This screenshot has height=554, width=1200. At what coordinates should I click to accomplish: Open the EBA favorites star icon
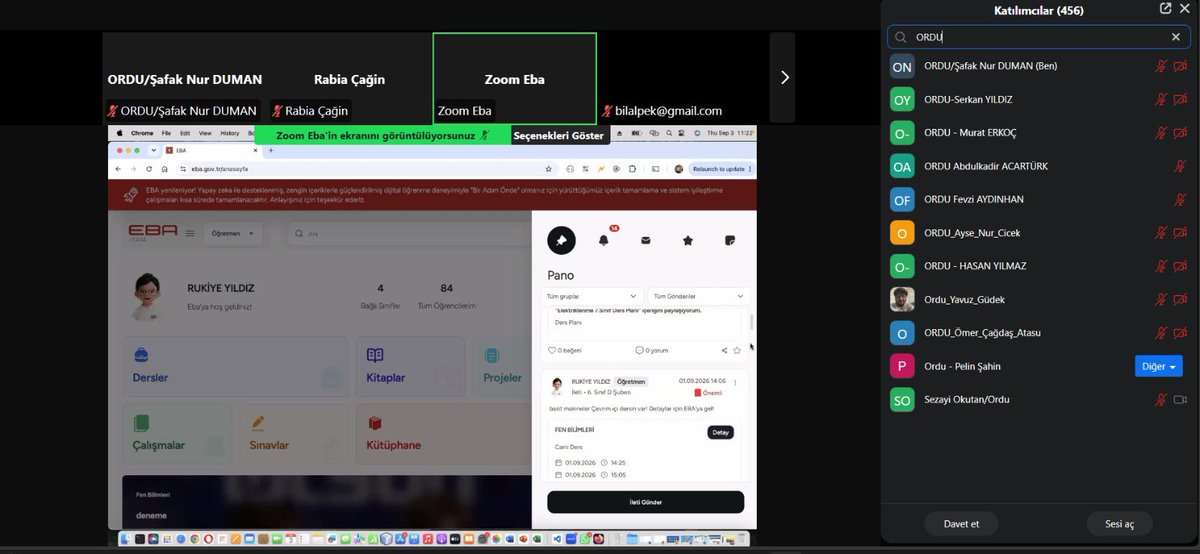click(x=688, y=241)
